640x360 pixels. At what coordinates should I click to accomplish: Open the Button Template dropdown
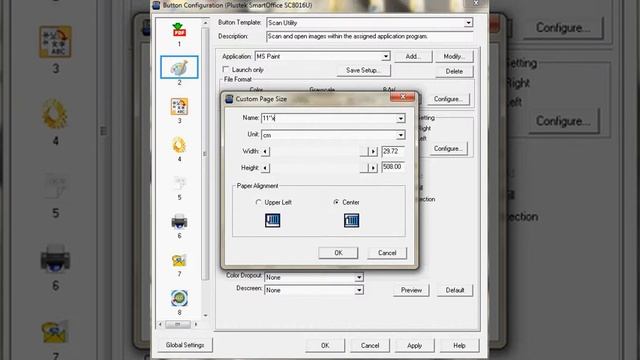[x=469, y=23]
